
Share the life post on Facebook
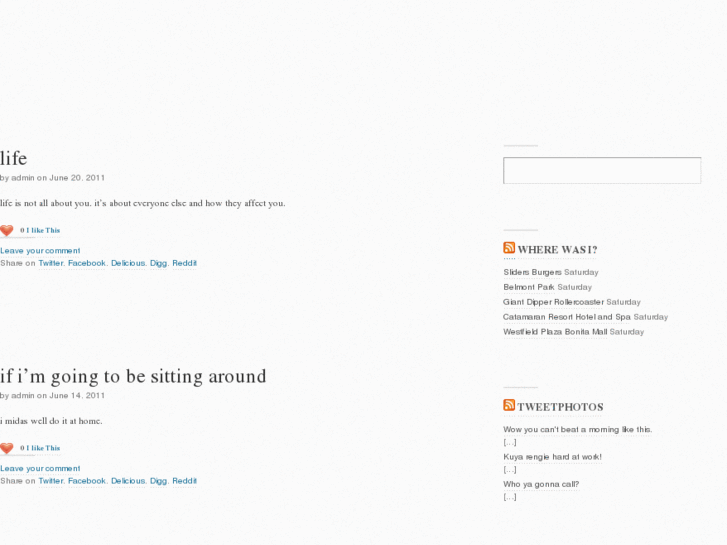[87, 263]
